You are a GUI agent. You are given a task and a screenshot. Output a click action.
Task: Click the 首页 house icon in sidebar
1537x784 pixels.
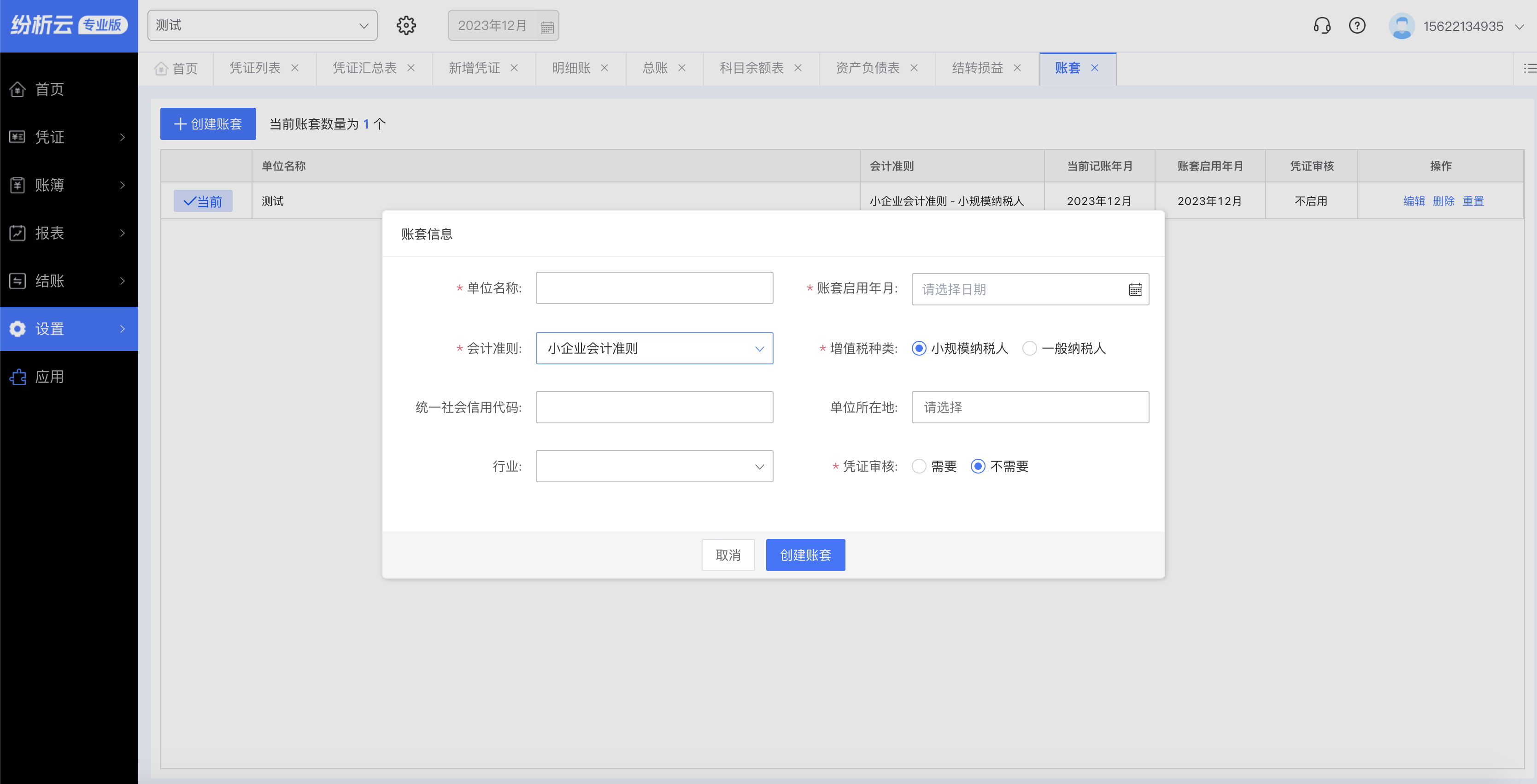(x=18, y=89)
